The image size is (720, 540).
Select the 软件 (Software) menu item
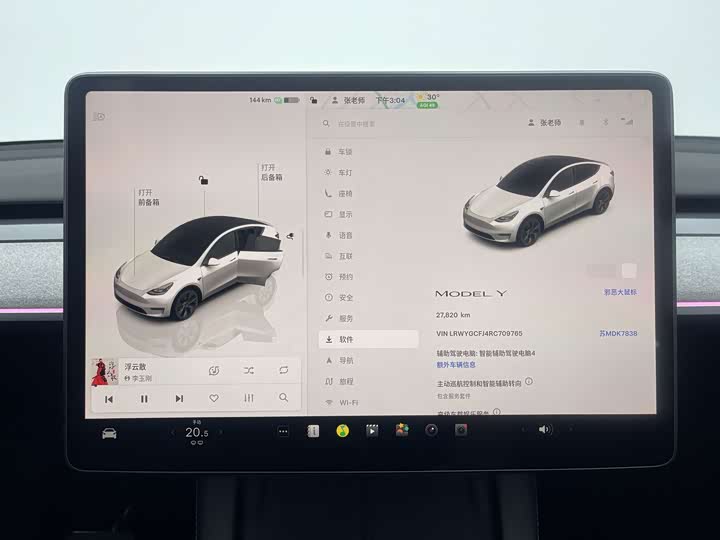368,339
